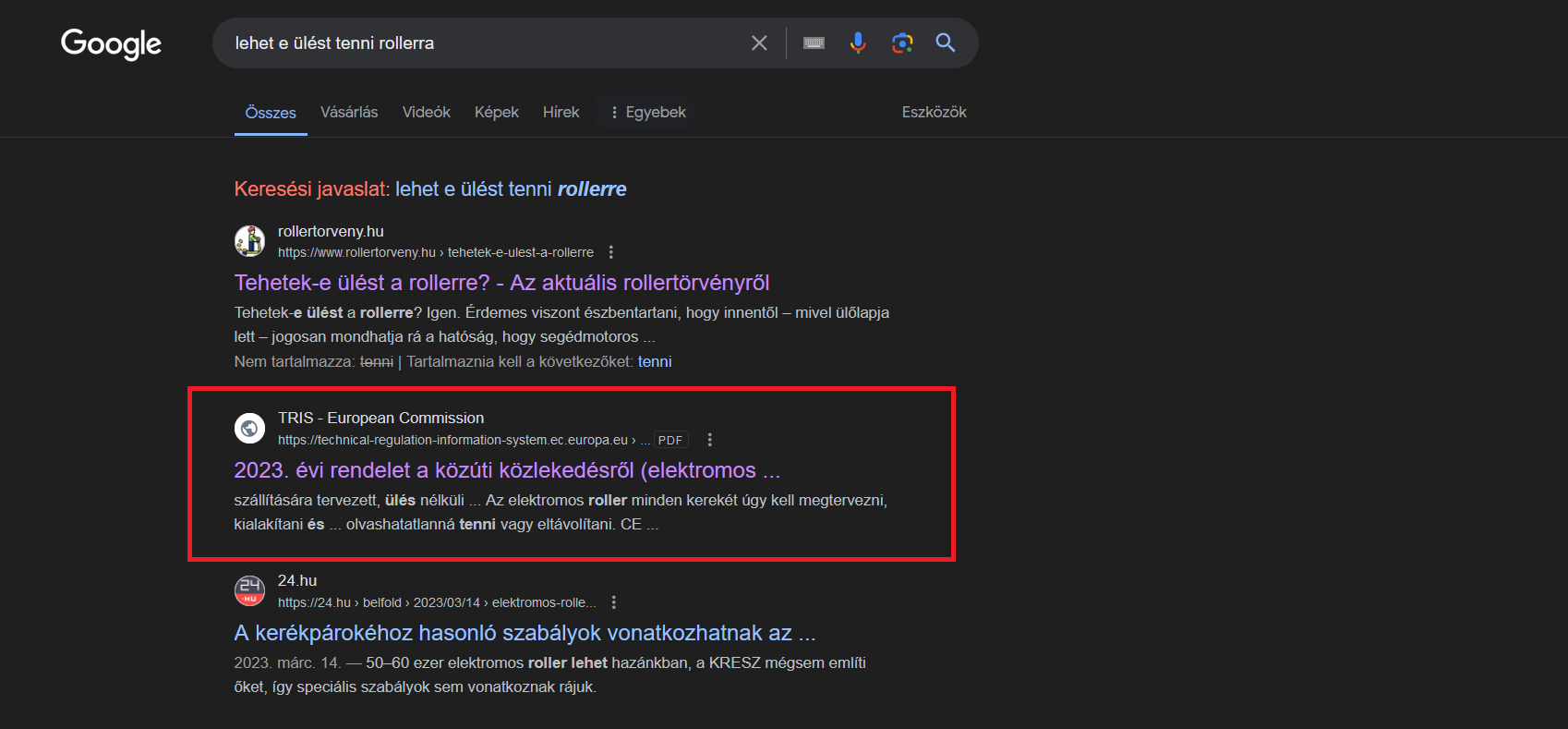Select the Összes tab

coord(271,113)
